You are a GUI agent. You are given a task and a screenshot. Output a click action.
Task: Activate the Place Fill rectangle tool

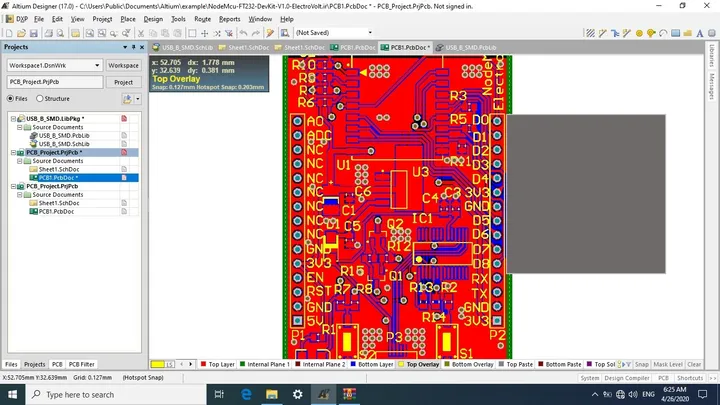pos(675,33)
